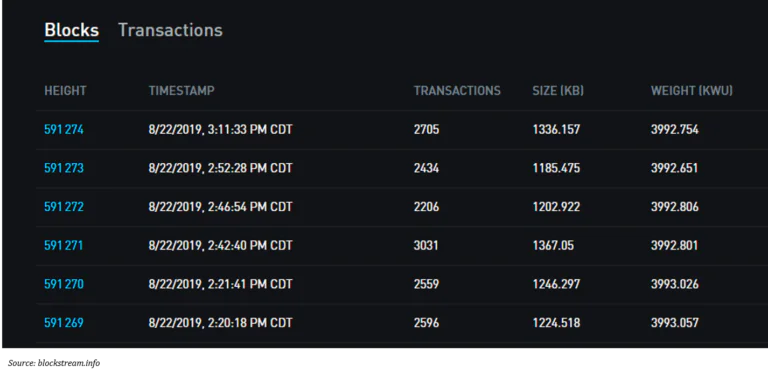Open the Transactions tab
This screenshot has width=768, height=374.
[x=170, y=30]
